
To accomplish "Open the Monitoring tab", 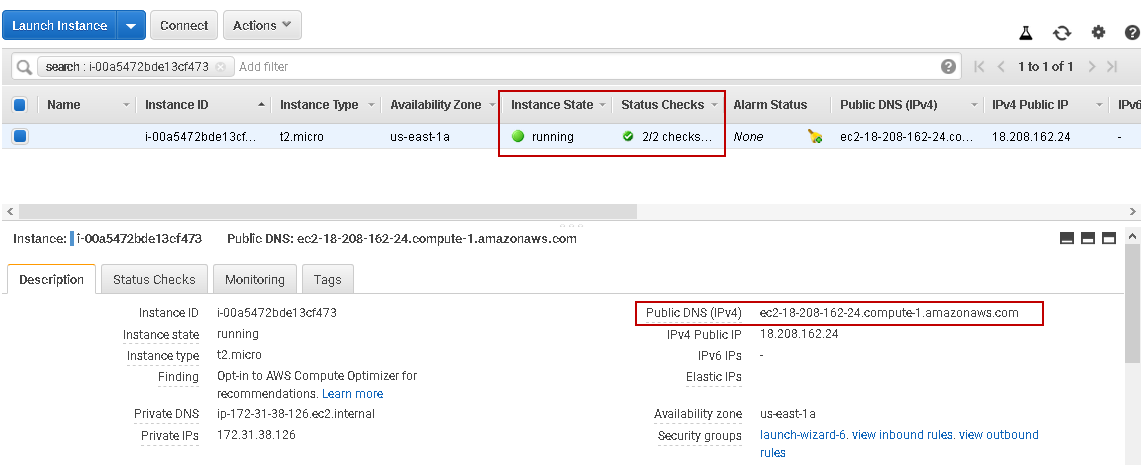I will pyautogui.click(x=255, y=280).
